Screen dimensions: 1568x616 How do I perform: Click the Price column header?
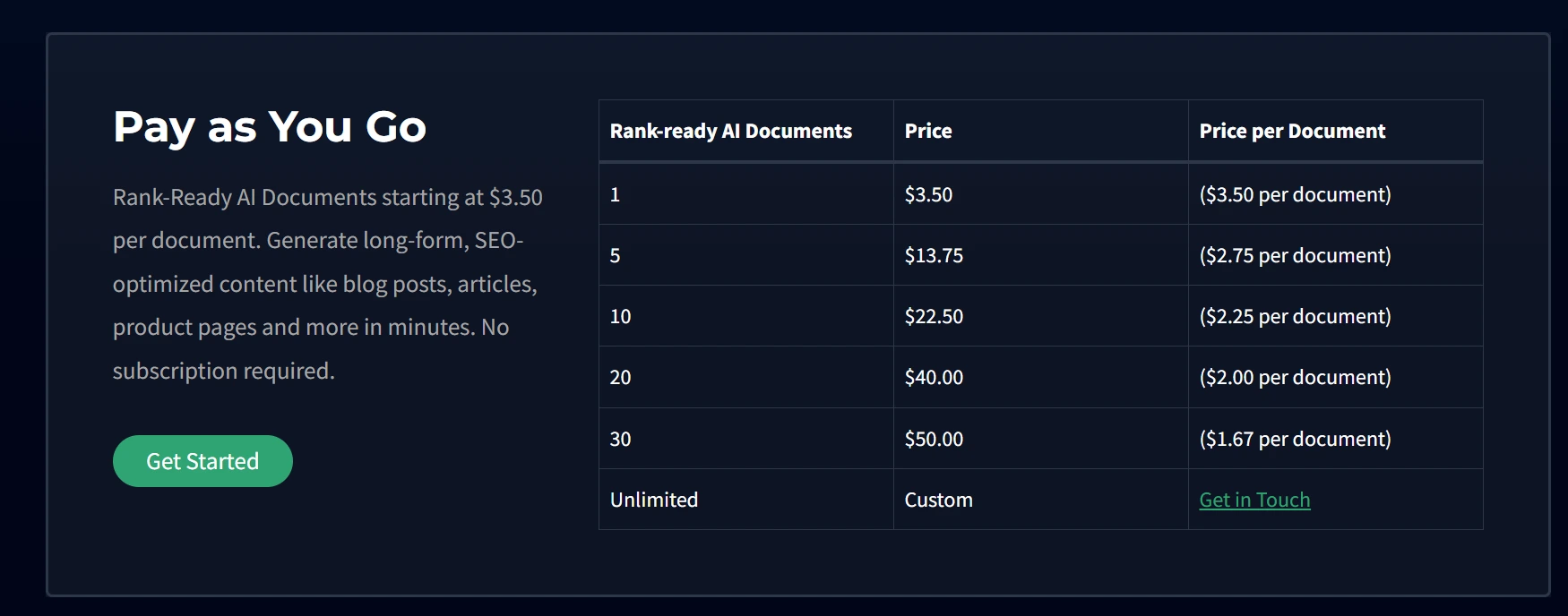pyautogui.click(x=1041, y=131)
